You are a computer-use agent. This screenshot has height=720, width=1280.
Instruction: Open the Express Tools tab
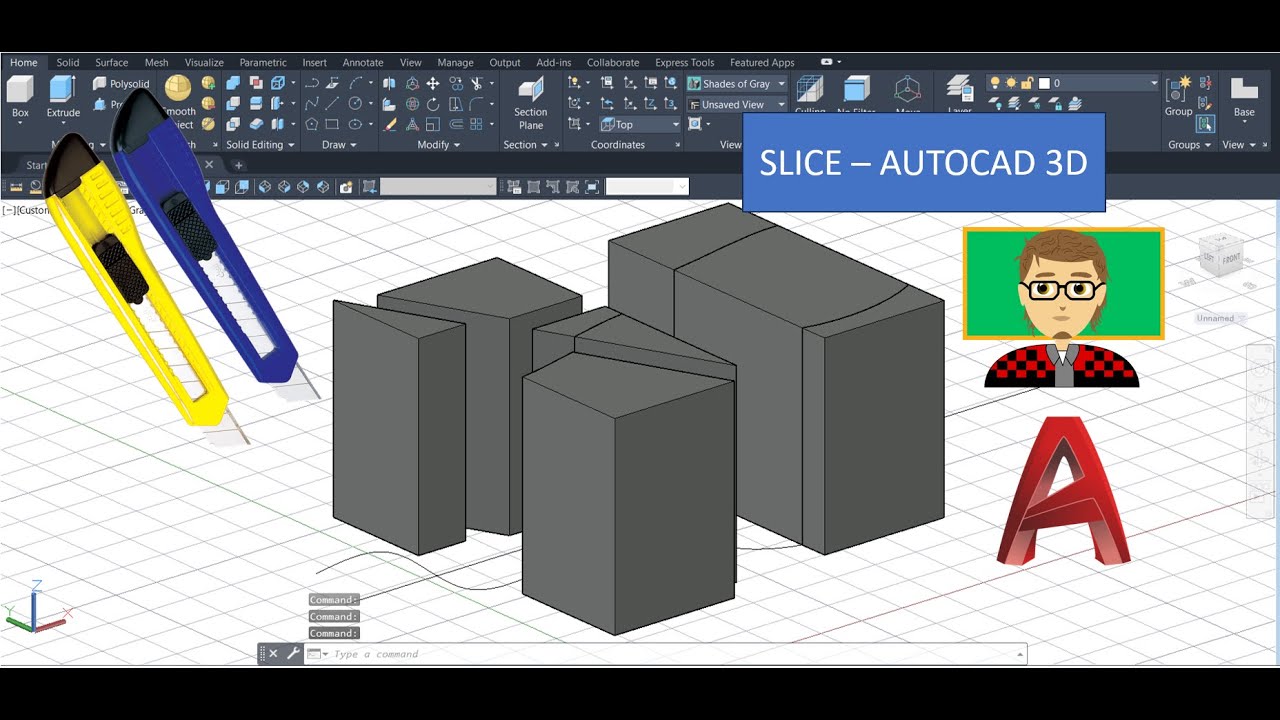[685, 62]
